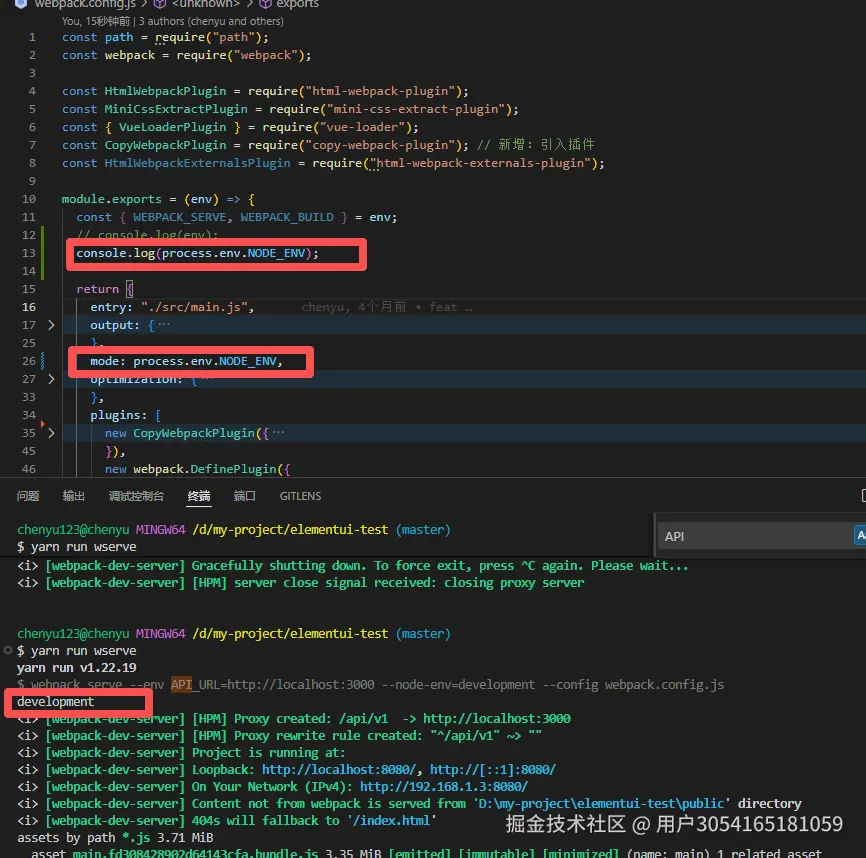Image resolution: width=866 pixels, height=858 pixels.
Task: Click the 'assets by path *.js 3.71 MiB' line
Action: (115, 838)
